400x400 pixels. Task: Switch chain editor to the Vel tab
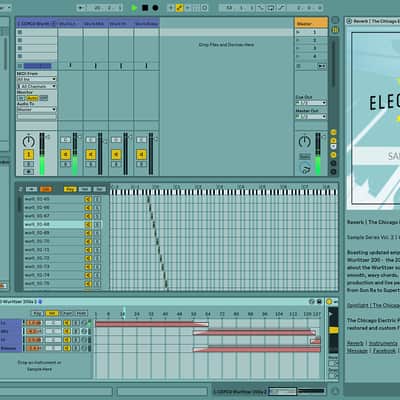85,189
